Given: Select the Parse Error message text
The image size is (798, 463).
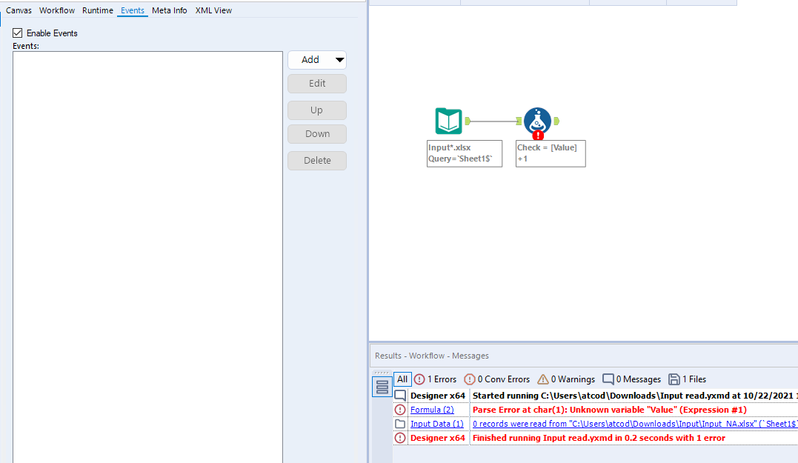Looking at the screenshot, I should click(x=610, y=410).
